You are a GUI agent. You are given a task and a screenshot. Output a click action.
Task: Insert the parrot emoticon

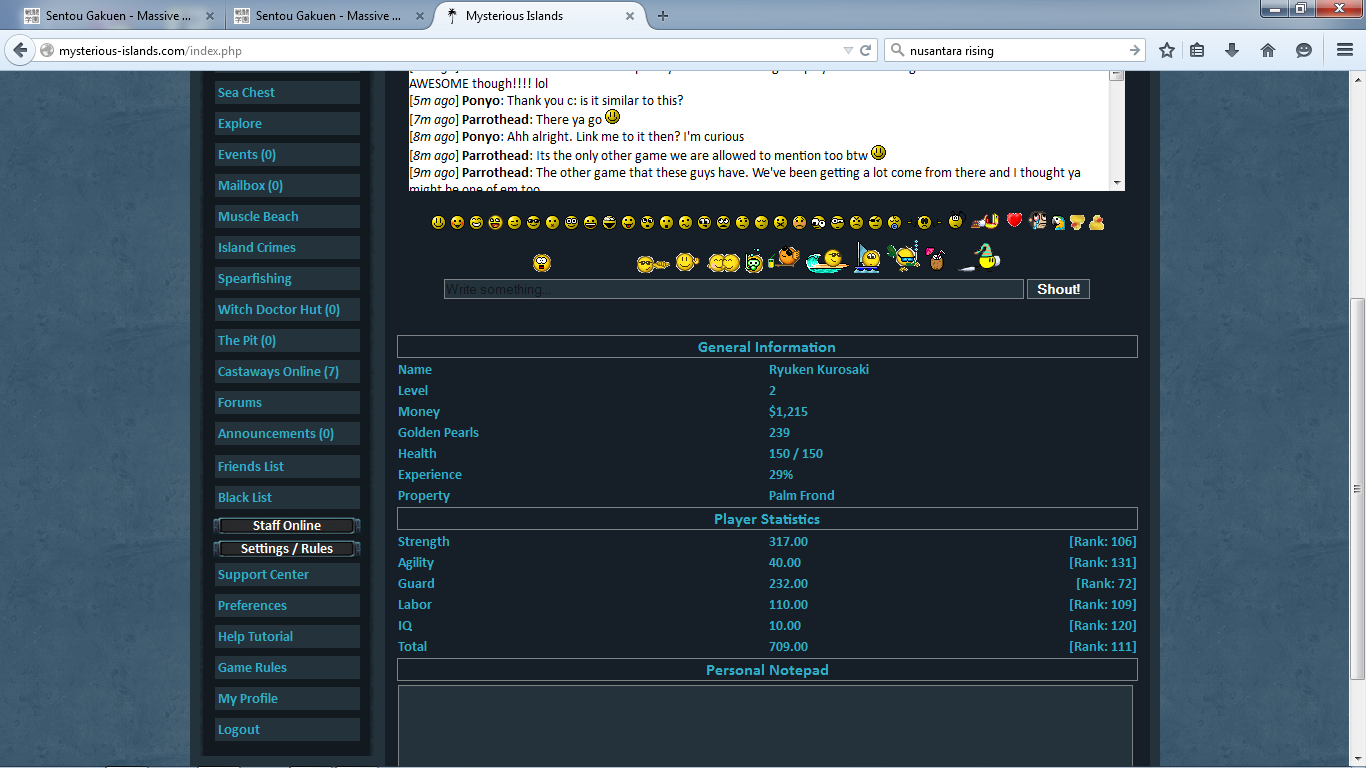pos(1058,222)
